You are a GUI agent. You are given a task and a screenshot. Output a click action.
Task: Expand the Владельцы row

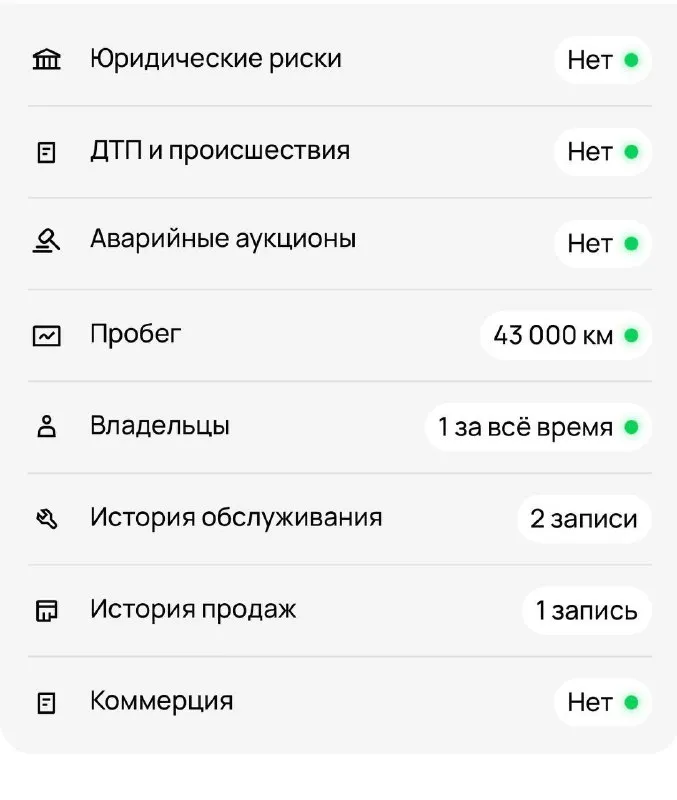[x=338, y=426]
